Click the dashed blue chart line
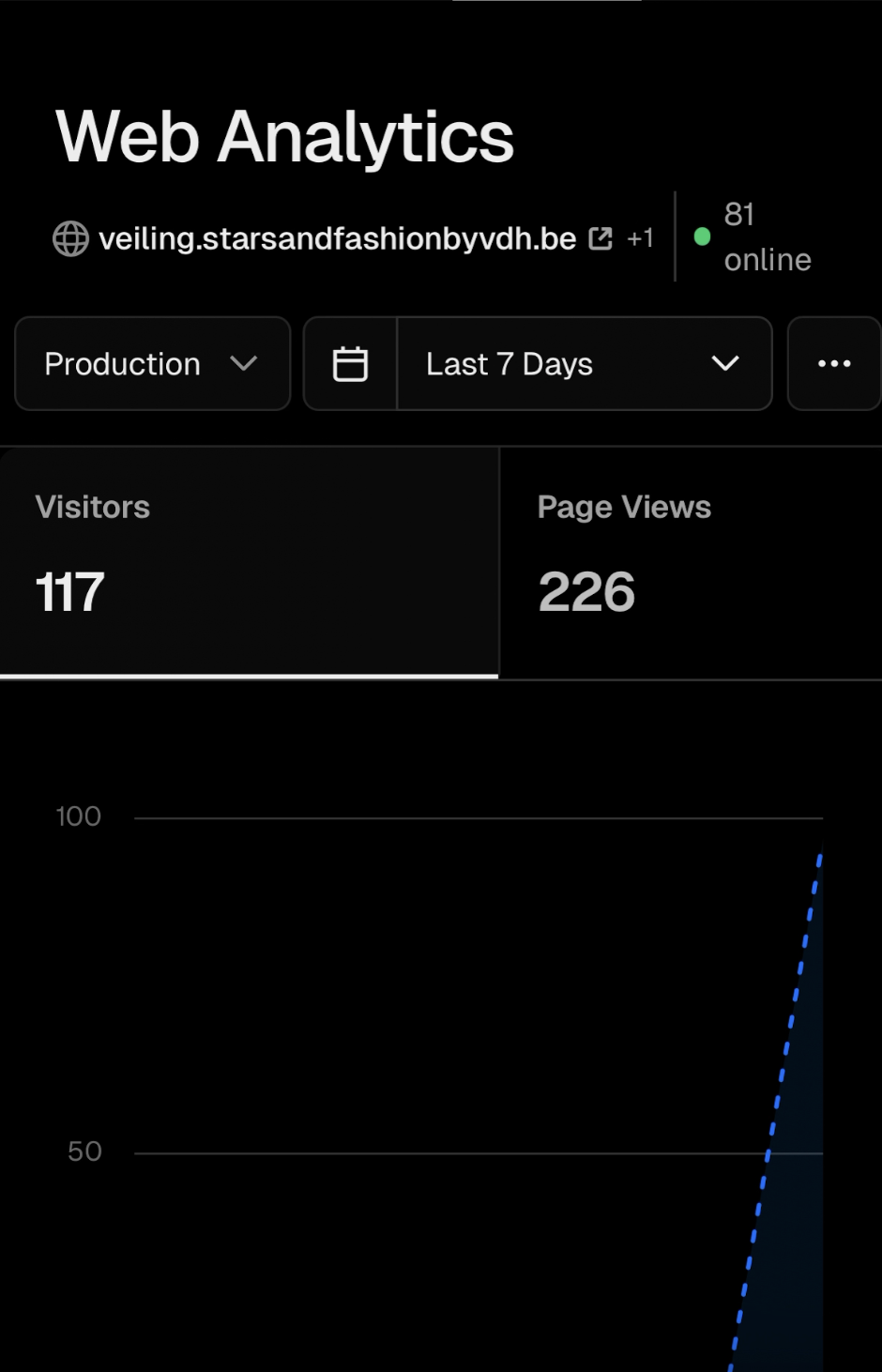882x1372 pixels. coord(777,1107)
